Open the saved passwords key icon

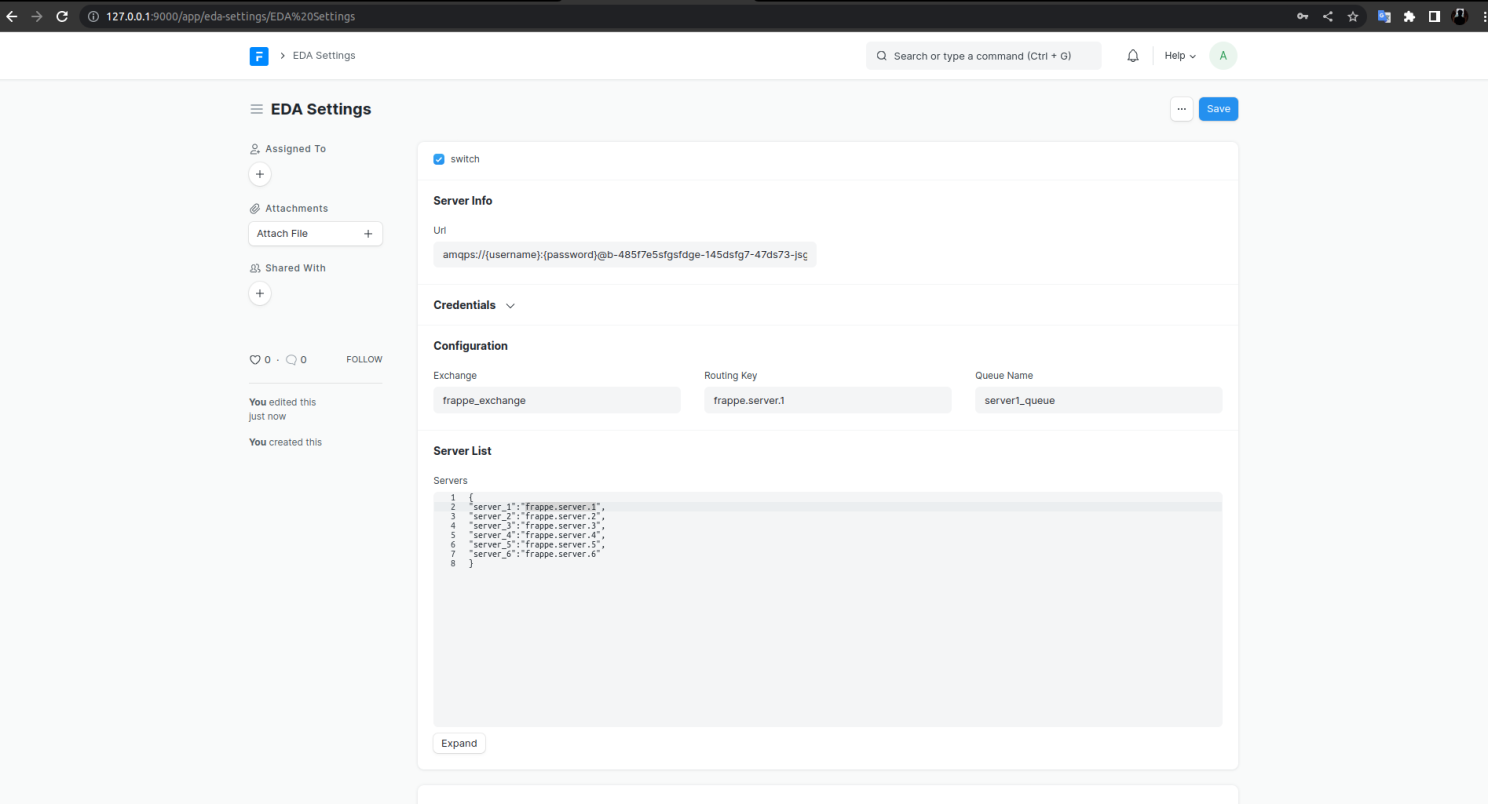1302,16
